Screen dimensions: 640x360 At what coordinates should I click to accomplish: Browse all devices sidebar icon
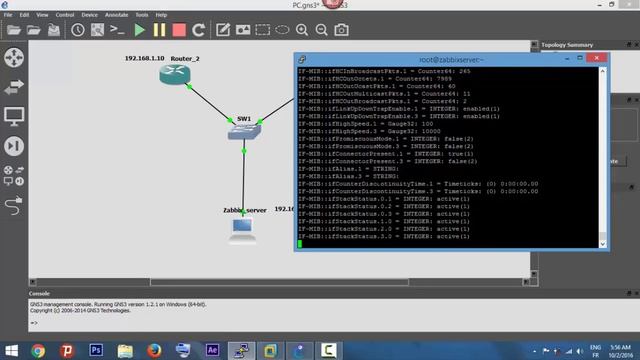(x=14, y=176)
